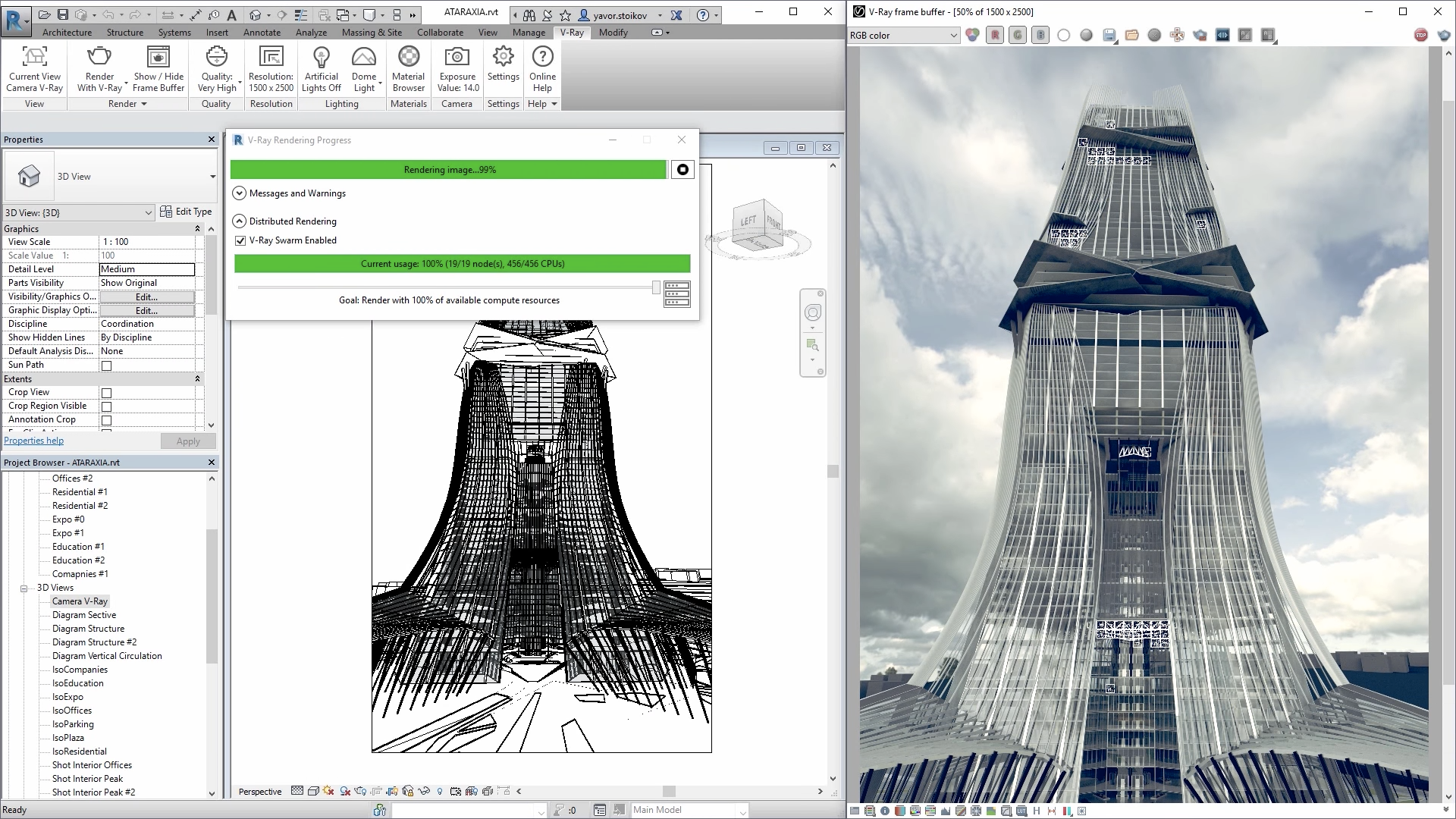This screenshot has height=819, width=1456.
Task: Click the Artificial Lights bulb icon
Action: 322,58
